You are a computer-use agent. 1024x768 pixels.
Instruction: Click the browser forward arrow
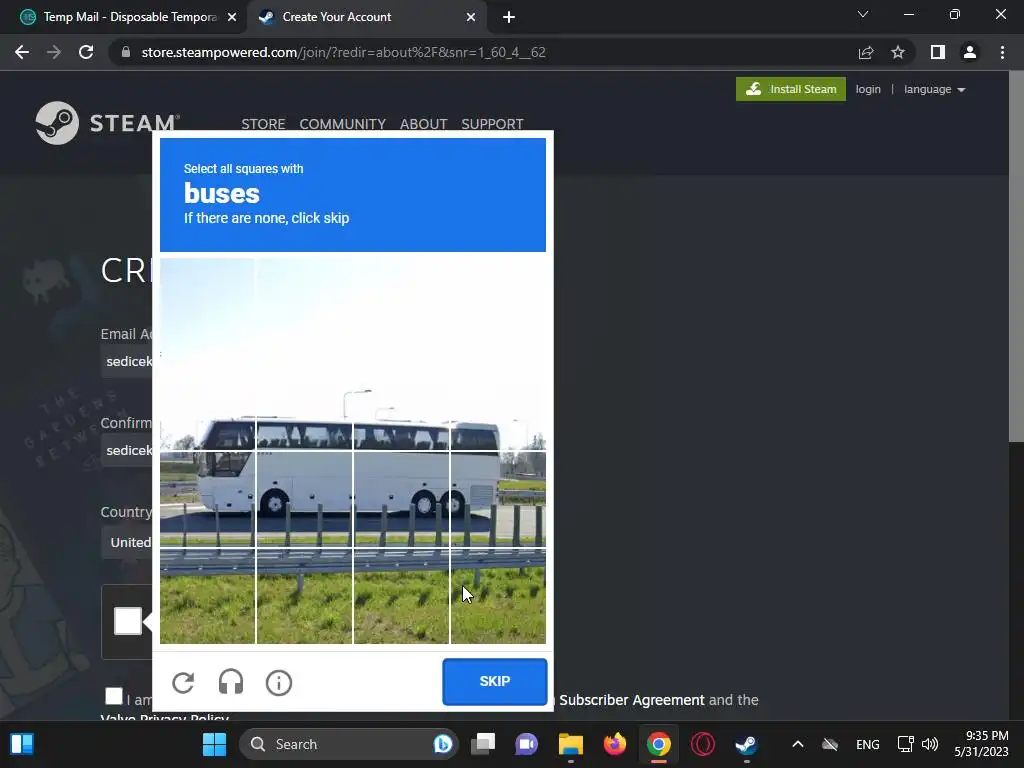[54, 52]
